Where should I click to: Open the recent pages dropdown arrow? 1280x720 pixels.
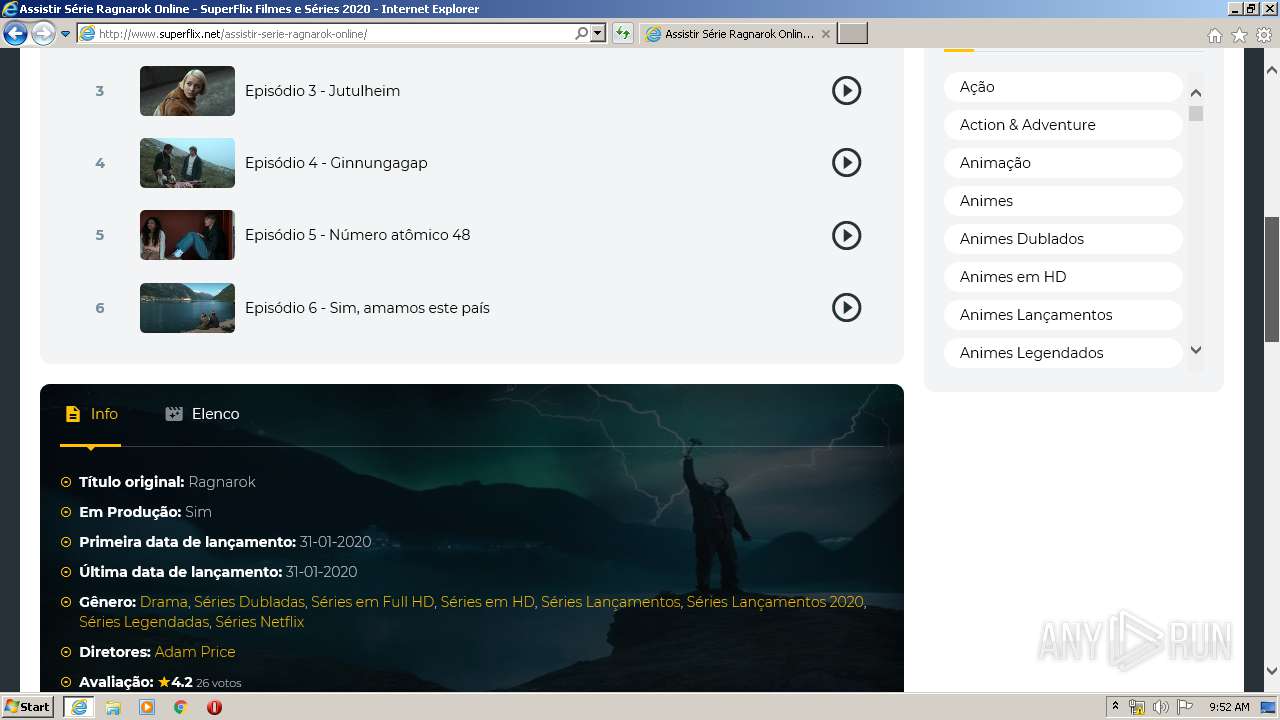point(66,34)
